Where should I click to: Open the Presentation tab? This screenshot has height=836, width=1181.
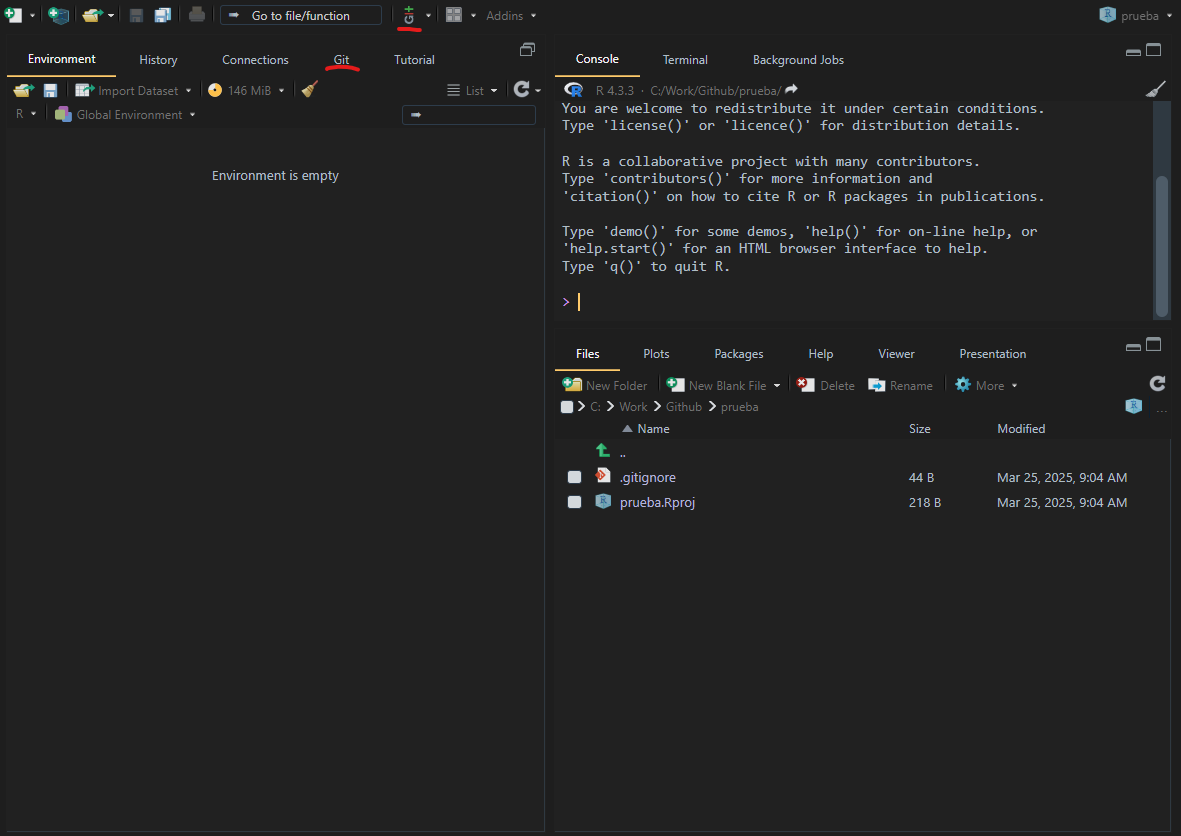tap(993, 354)
